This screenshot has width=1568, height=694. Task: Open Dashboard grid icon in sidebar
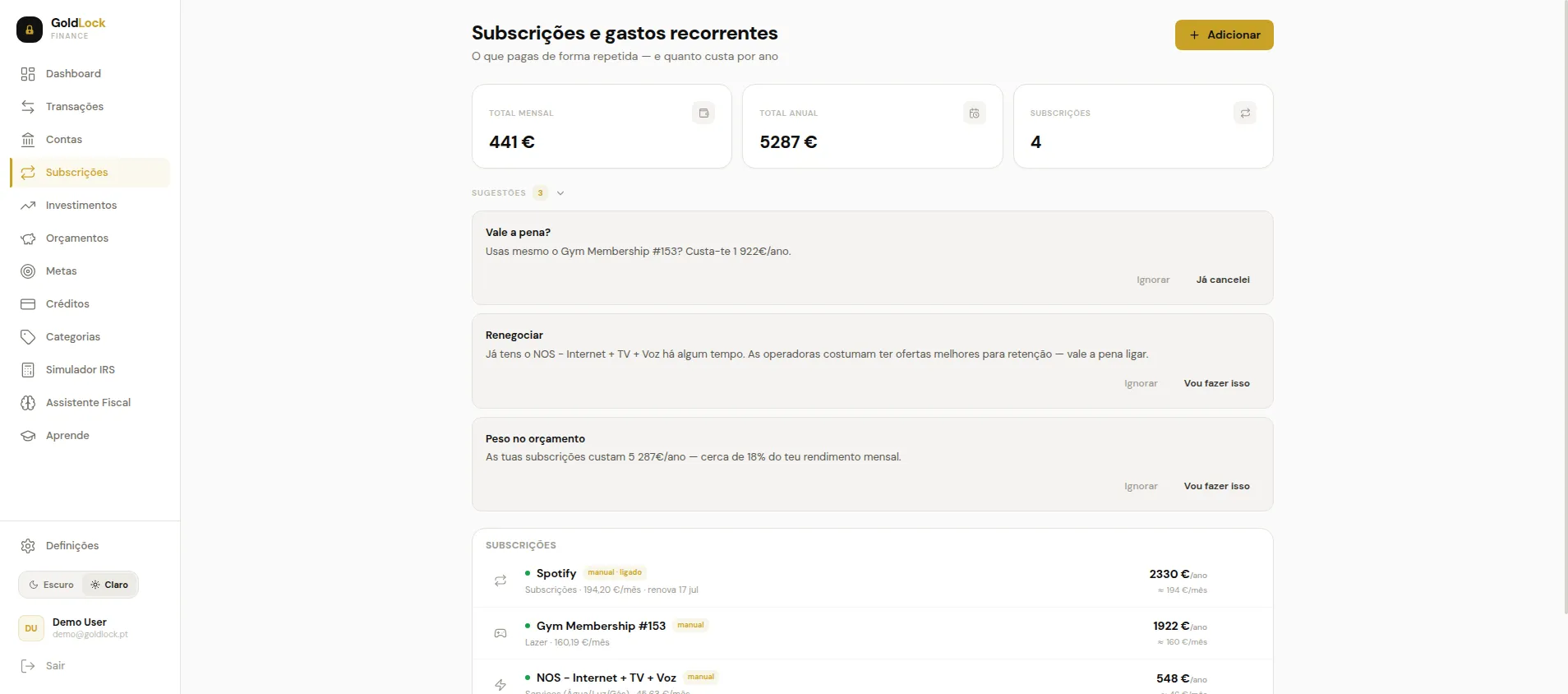click(28, 74)
